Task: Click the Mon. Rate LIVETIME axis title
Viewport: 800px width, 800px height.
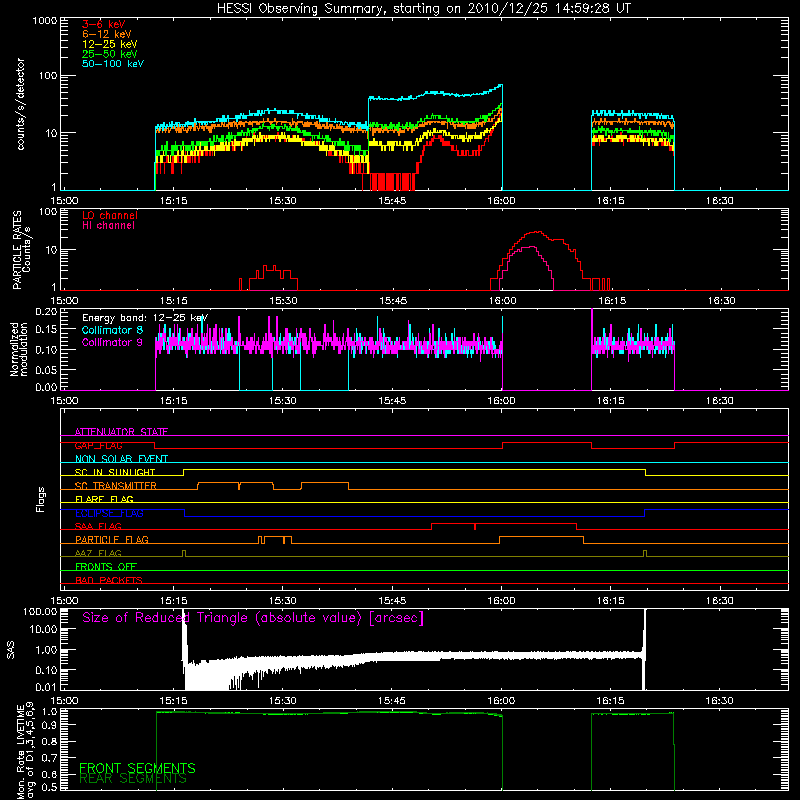Action: (26, 750)
